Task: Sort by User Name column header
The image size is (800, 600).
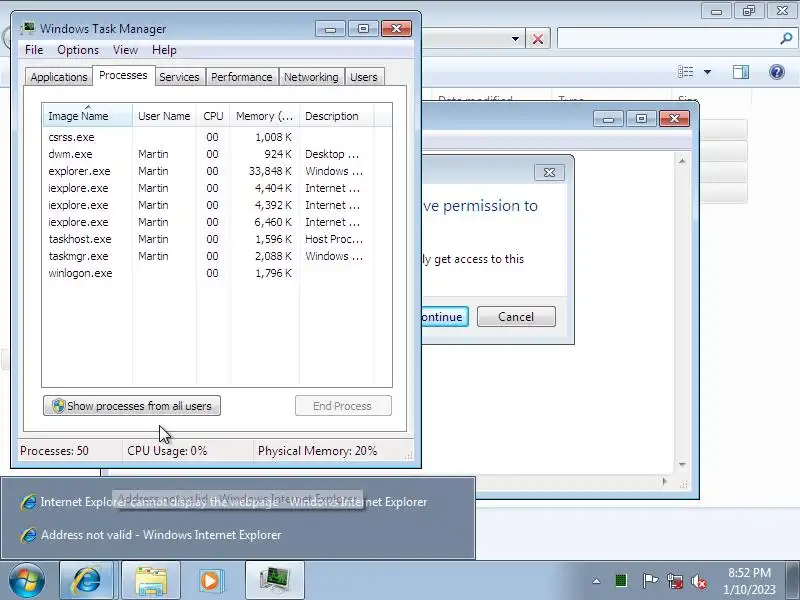Action: [164, 116]
